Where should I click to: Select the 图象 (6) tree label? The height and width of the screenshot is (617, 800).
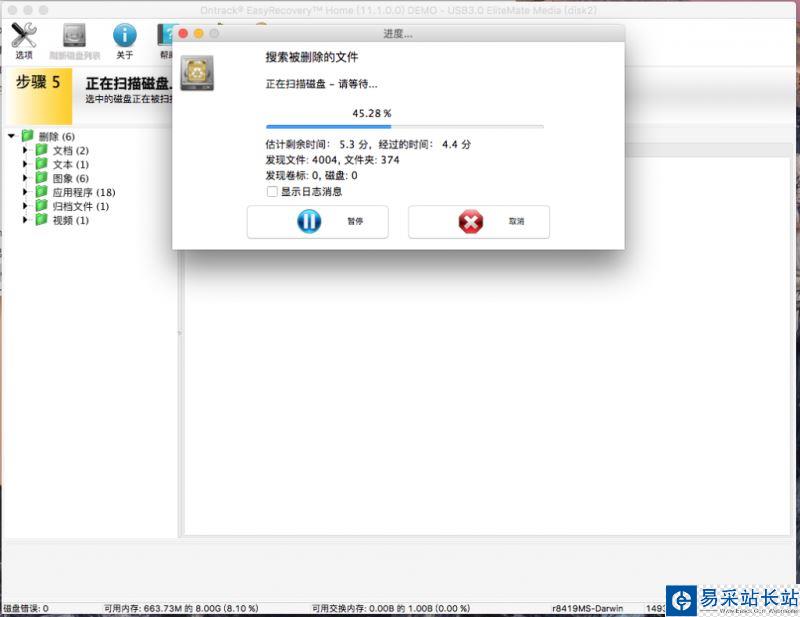pos(71,179)
